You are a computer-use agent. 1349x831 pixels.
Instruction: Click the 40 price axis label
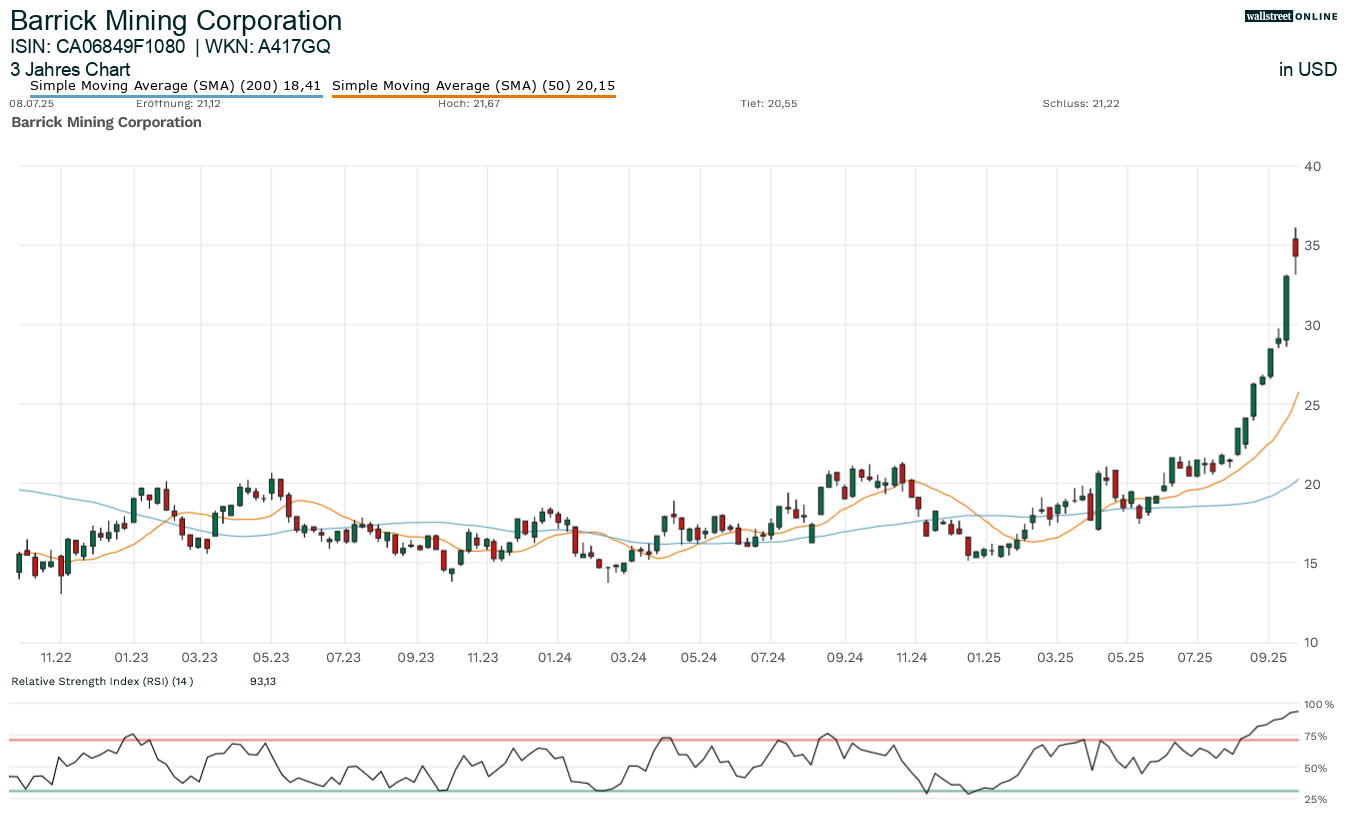pos(1313,166)
